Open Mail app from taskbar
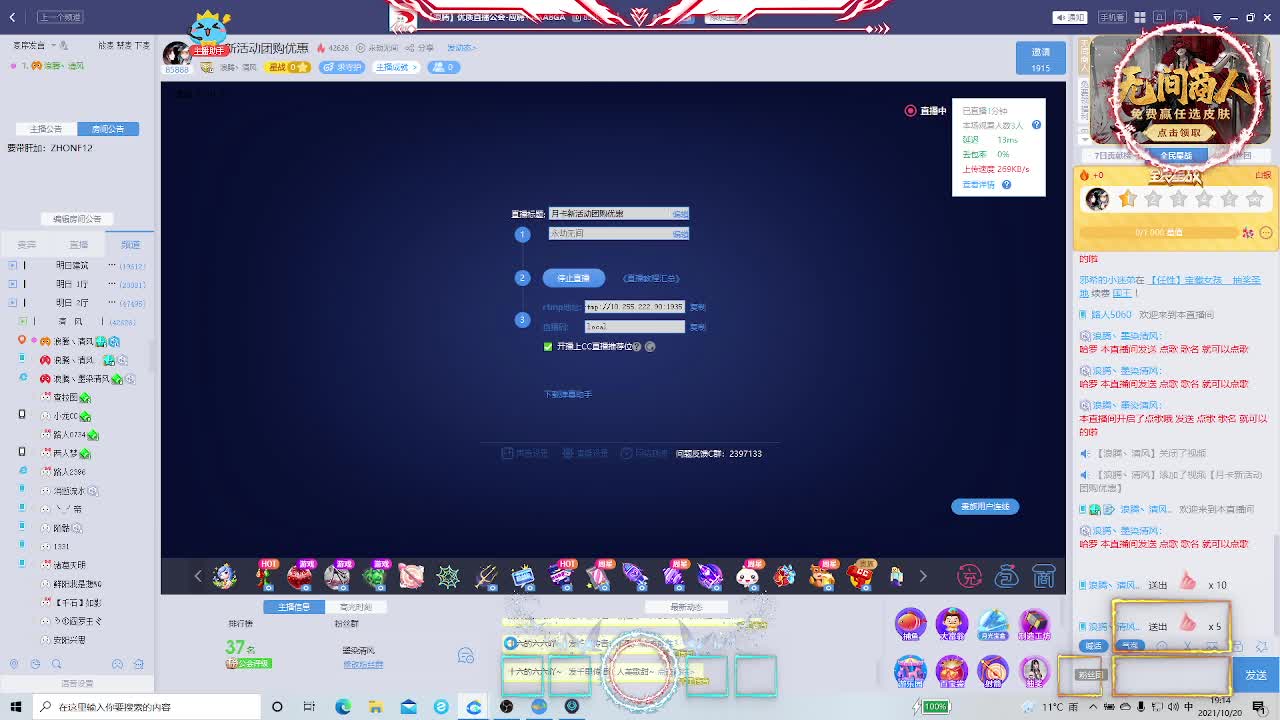Viewport: 1280px width, 720px height. [x=409, y=707]
